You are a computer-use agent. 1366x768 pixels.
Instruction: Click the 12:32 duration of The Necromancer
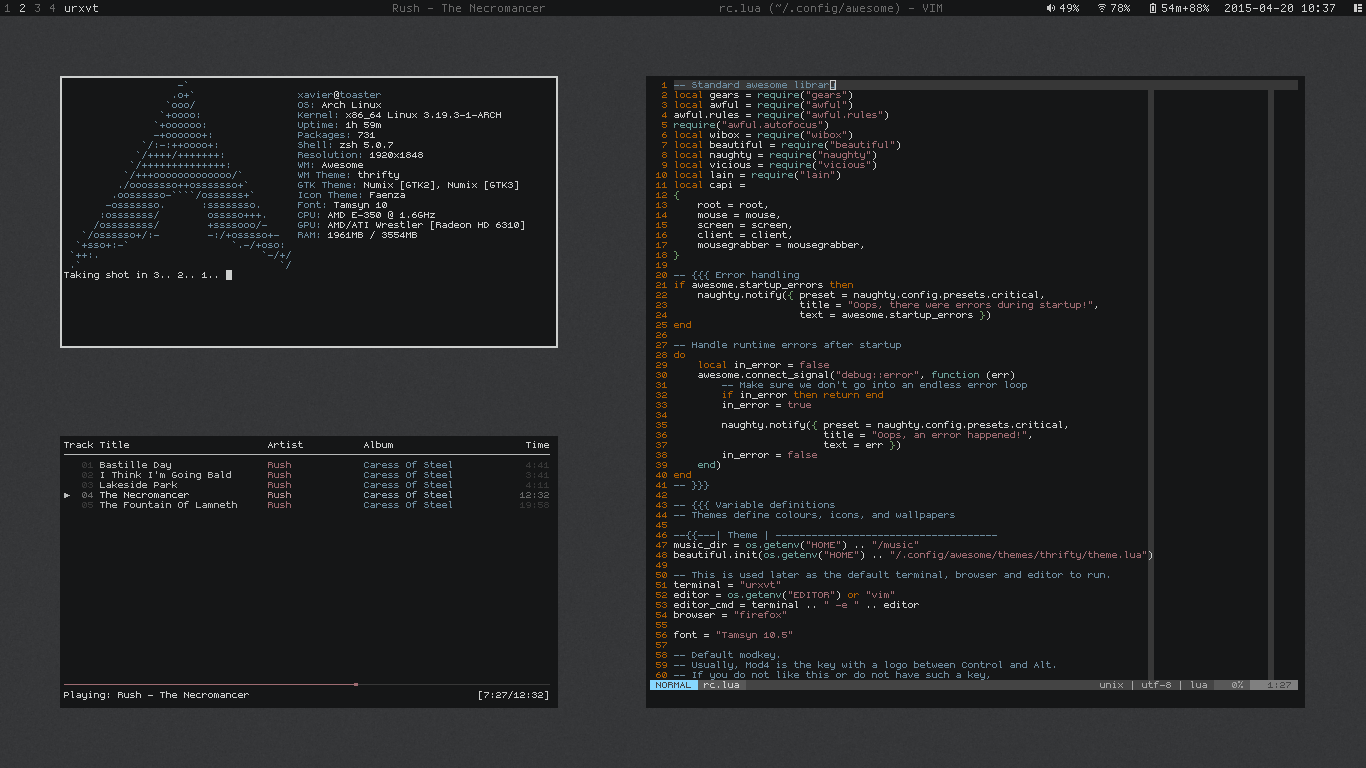(534, 495)
